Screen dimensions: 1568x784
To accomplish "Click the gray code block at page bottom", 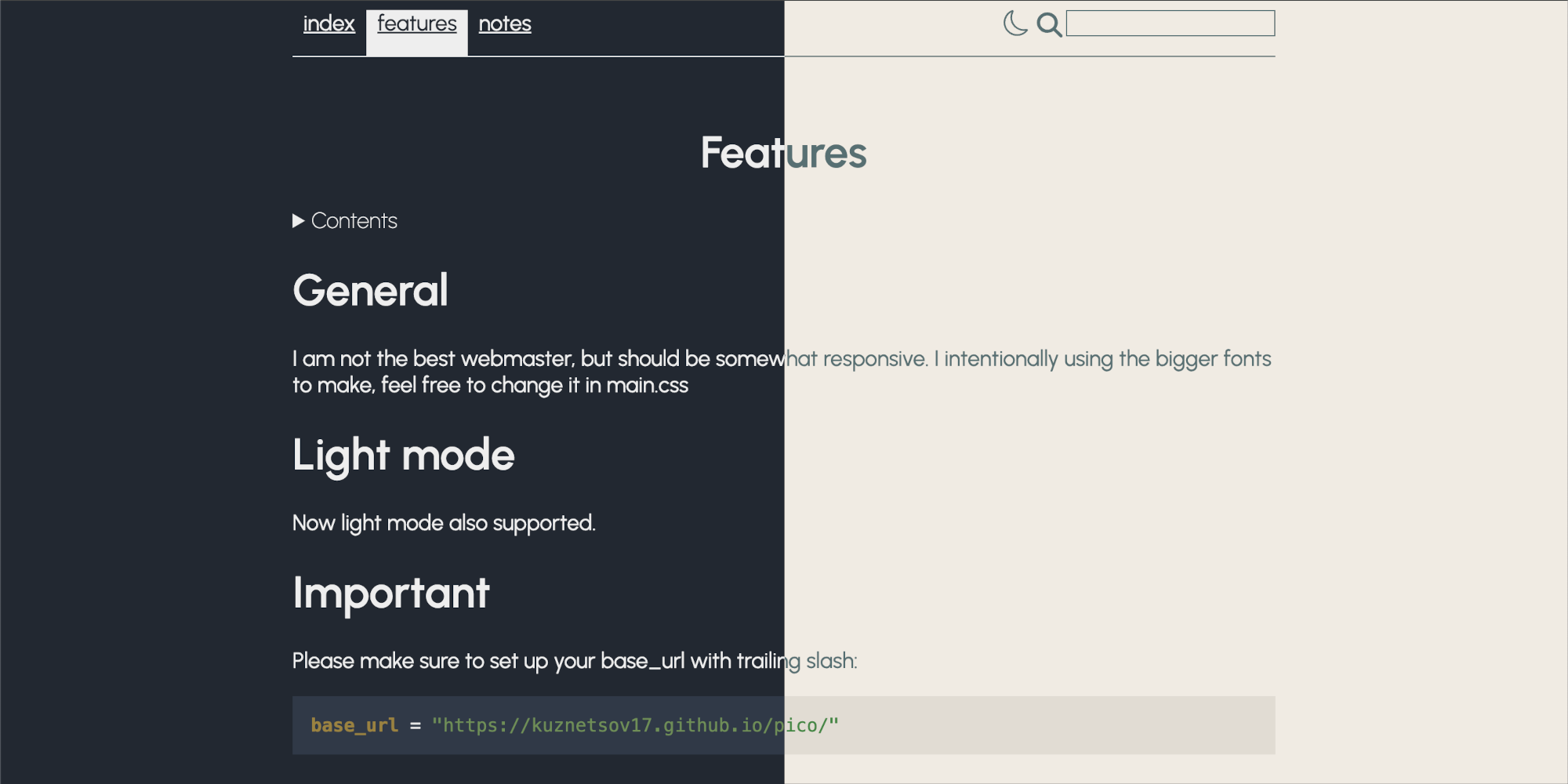I will tap(783, 725).
